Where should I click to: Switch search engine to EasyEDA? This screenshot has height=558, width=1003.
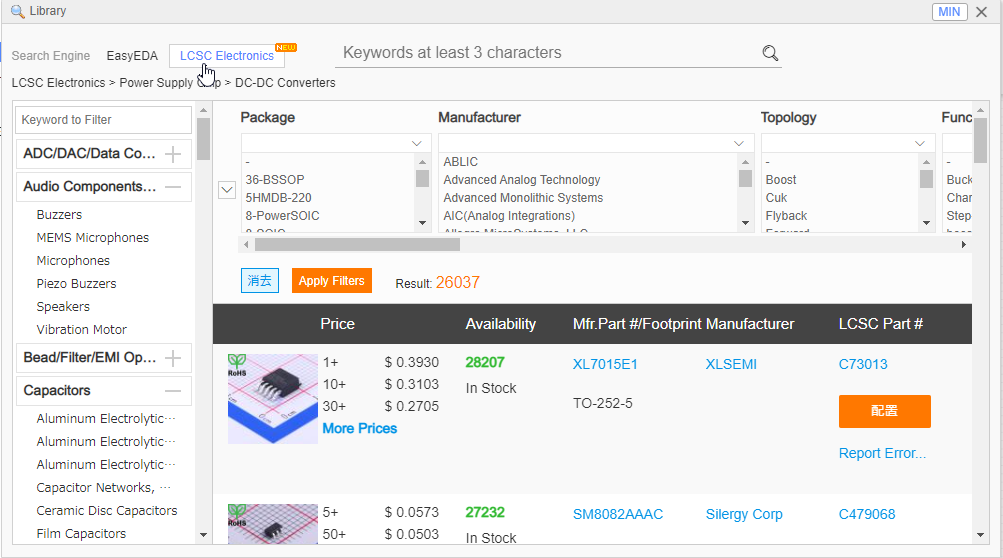pyautogui.click(x=132, y=56)
